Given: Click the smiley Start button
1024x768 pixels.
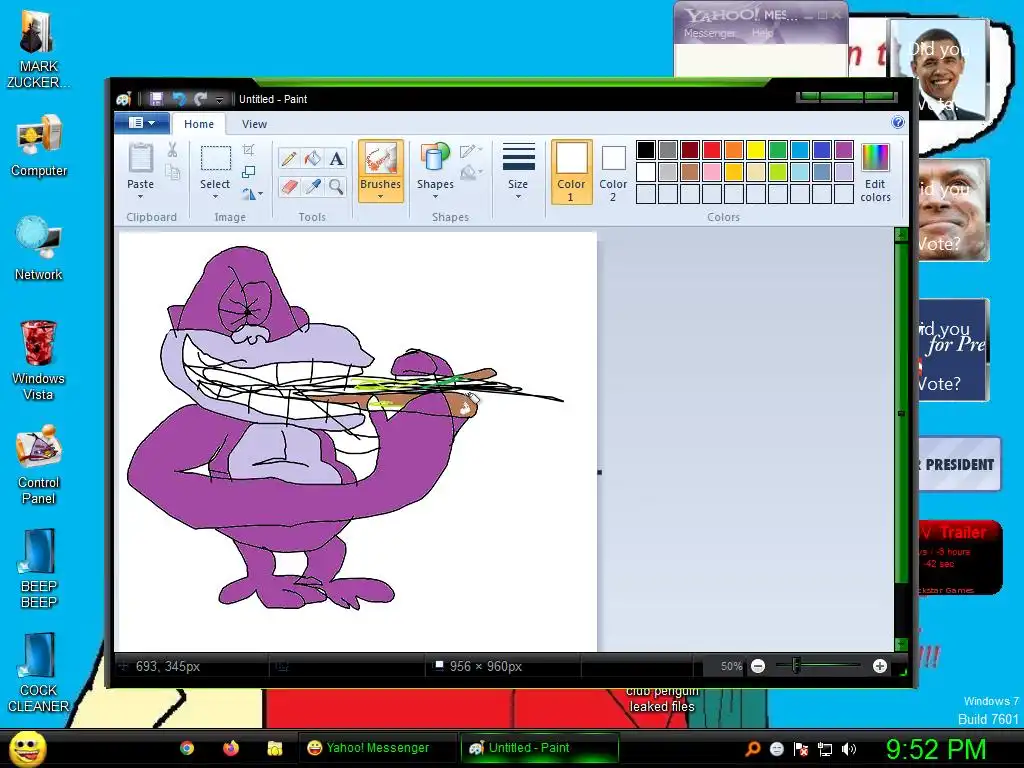Looking at the screenshot, I should pos(27,748).
